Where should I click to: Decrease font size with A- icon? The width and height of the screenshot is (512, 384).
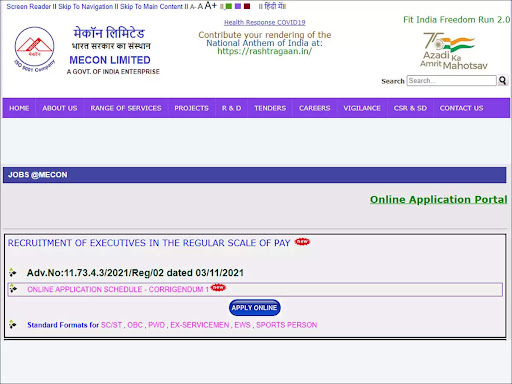tap(193, 7)
